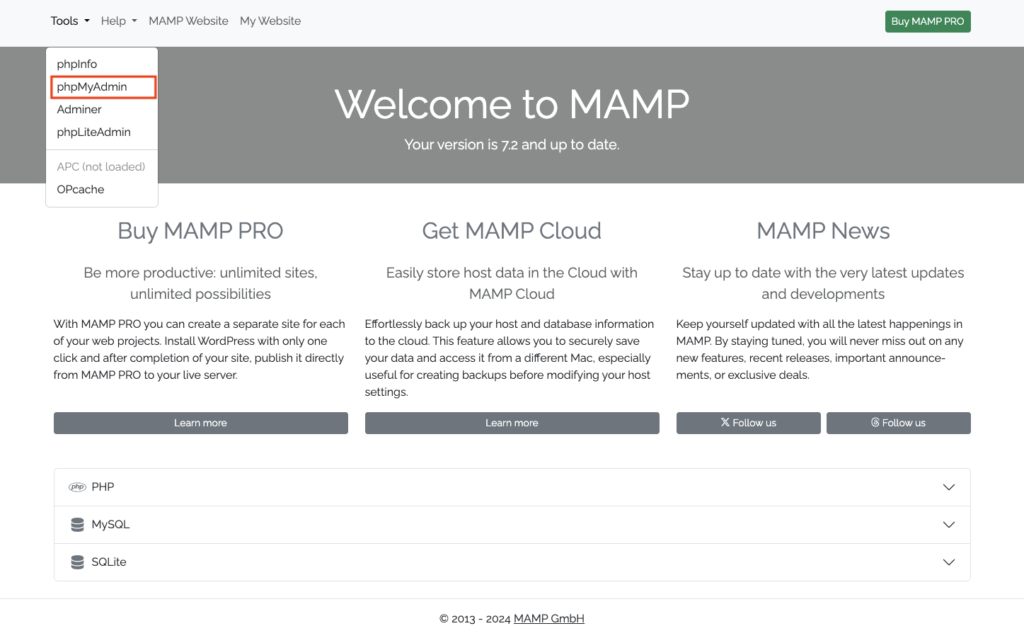Go to My Website link
This screenshot has width=1024, height=643.
(270, 21)
